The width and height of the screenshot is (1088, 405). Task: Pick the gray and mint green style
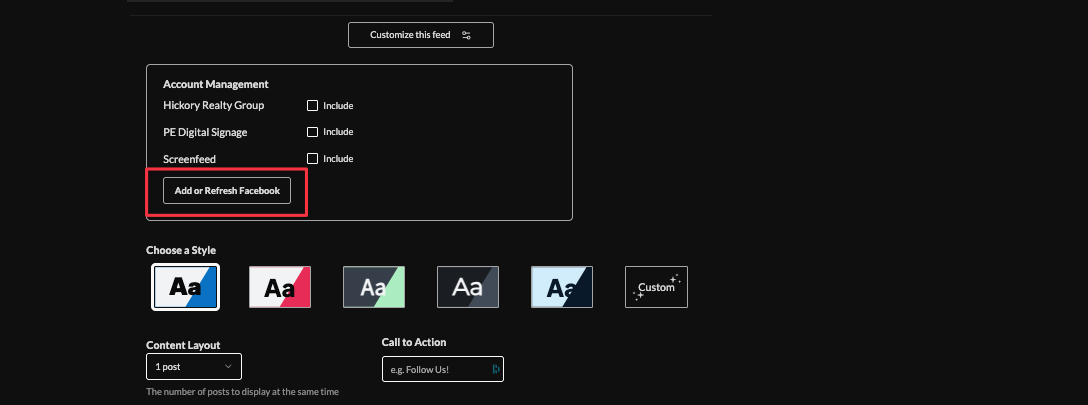(x=374, y=287)
